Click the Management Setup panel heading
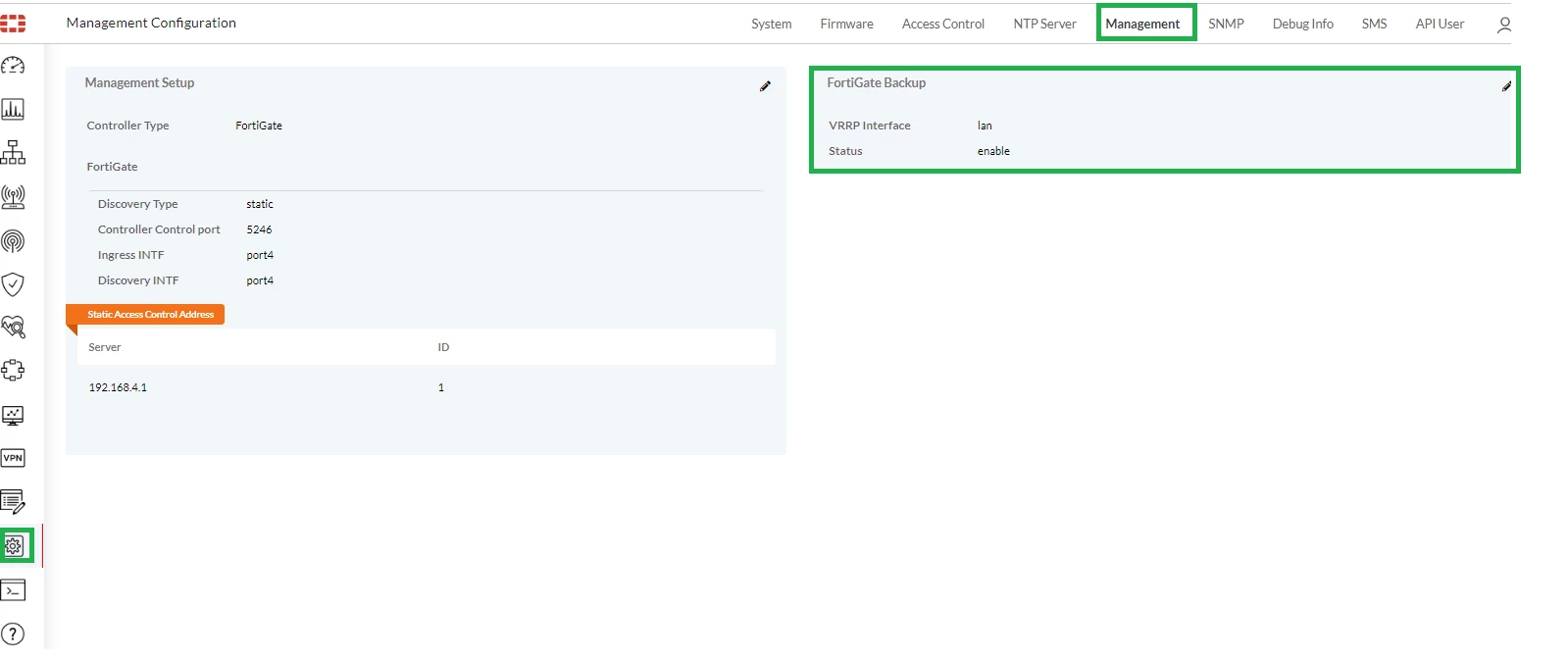Screen dimensions: 1568x659 [x=139, y=83]
